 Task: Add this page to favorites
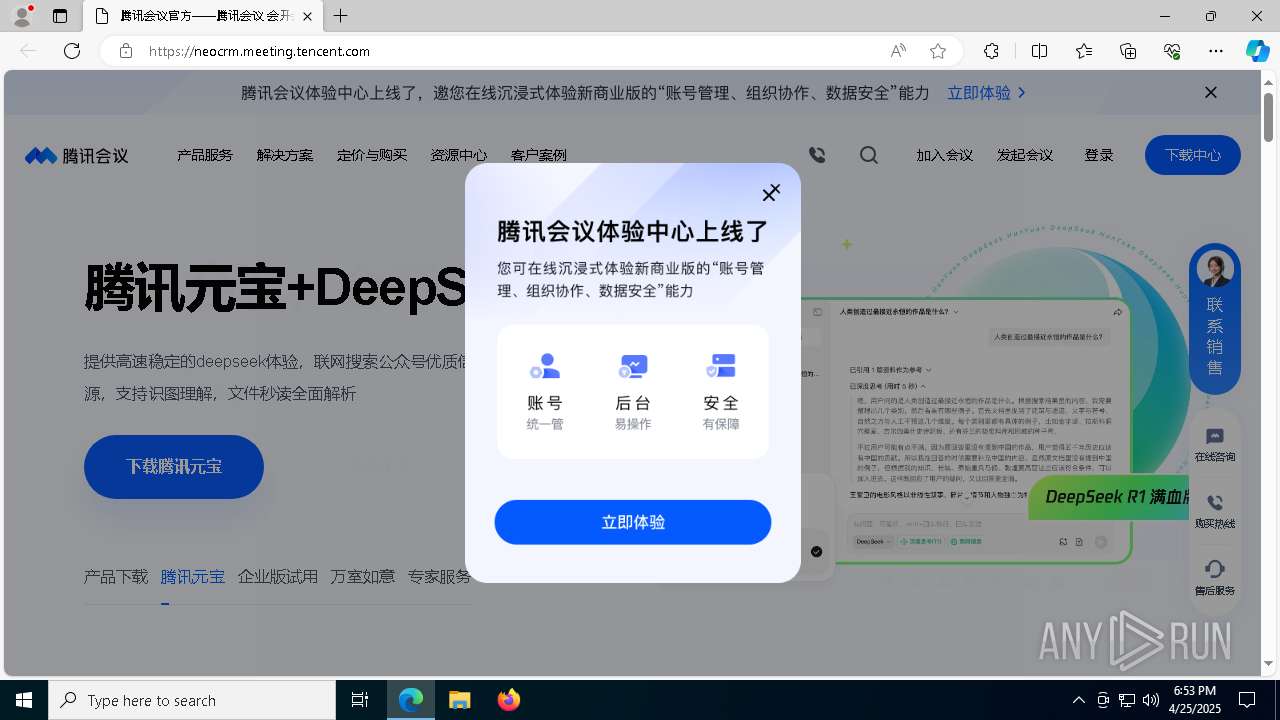tap(938, 51)
